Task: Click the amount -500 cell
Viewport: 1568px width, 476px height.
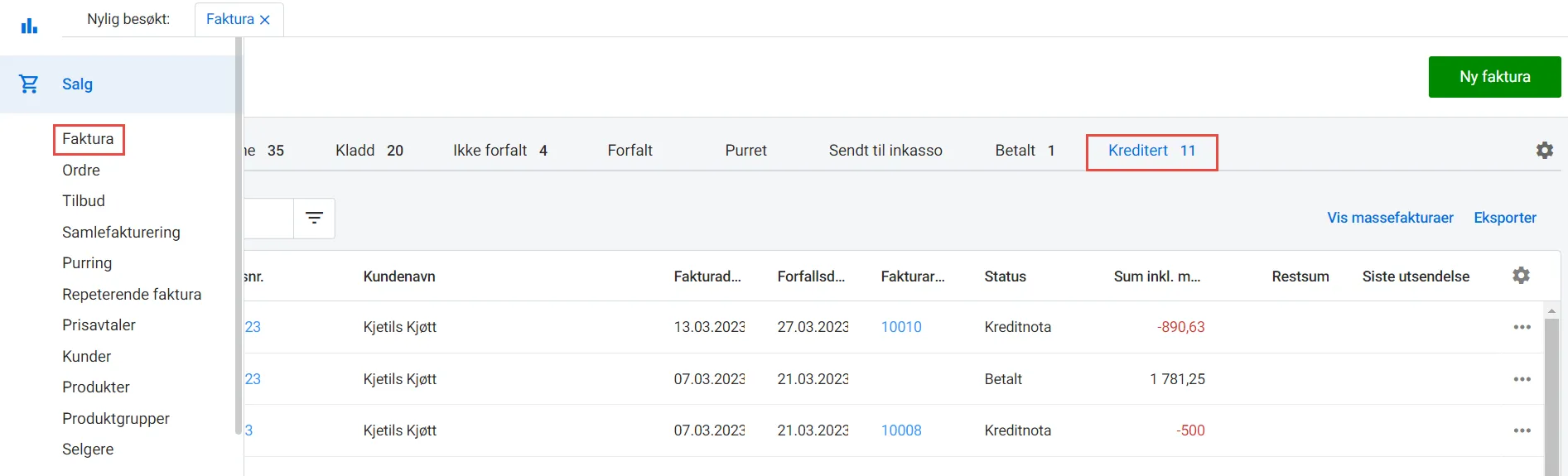Action: [x=1190, y=430]
